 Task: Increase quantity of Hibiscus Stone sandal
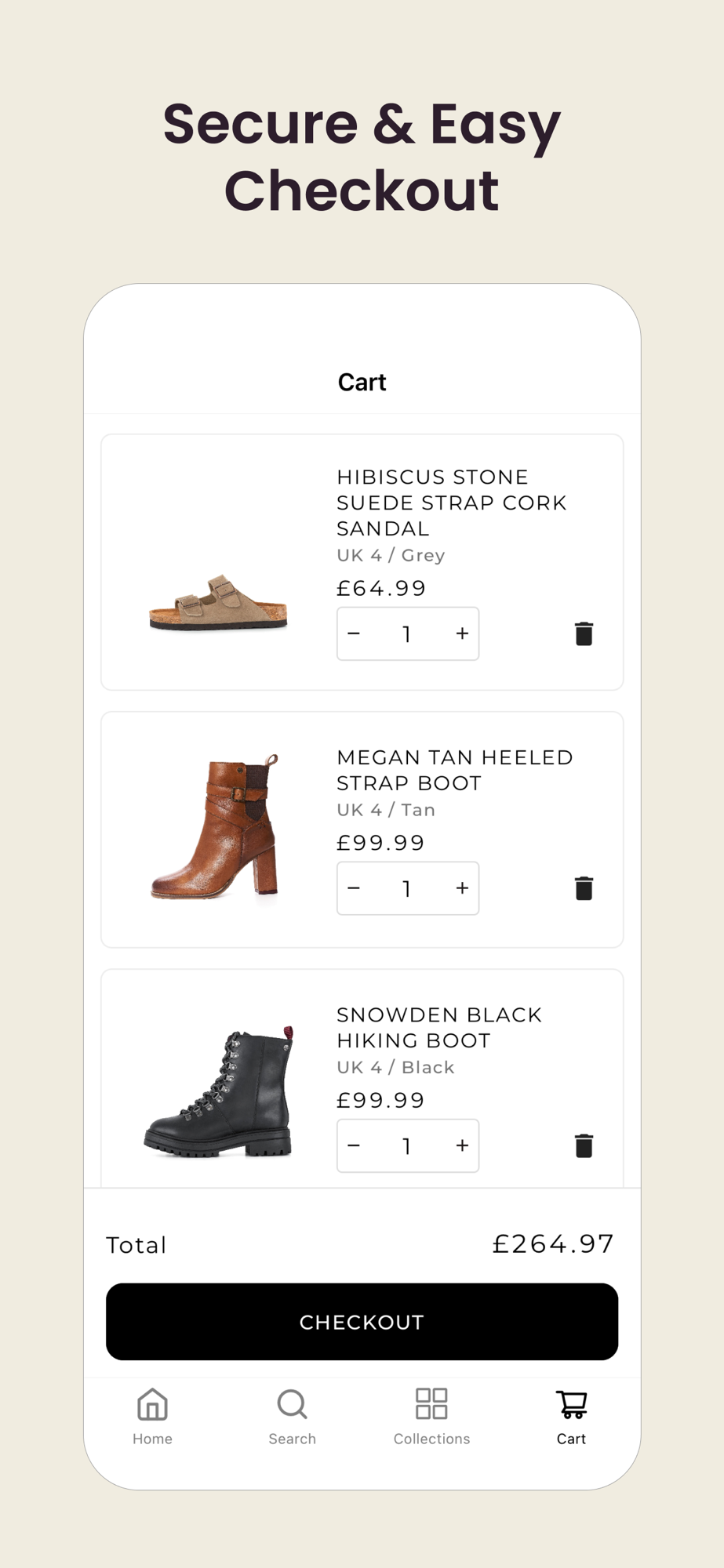click(462, 633)
